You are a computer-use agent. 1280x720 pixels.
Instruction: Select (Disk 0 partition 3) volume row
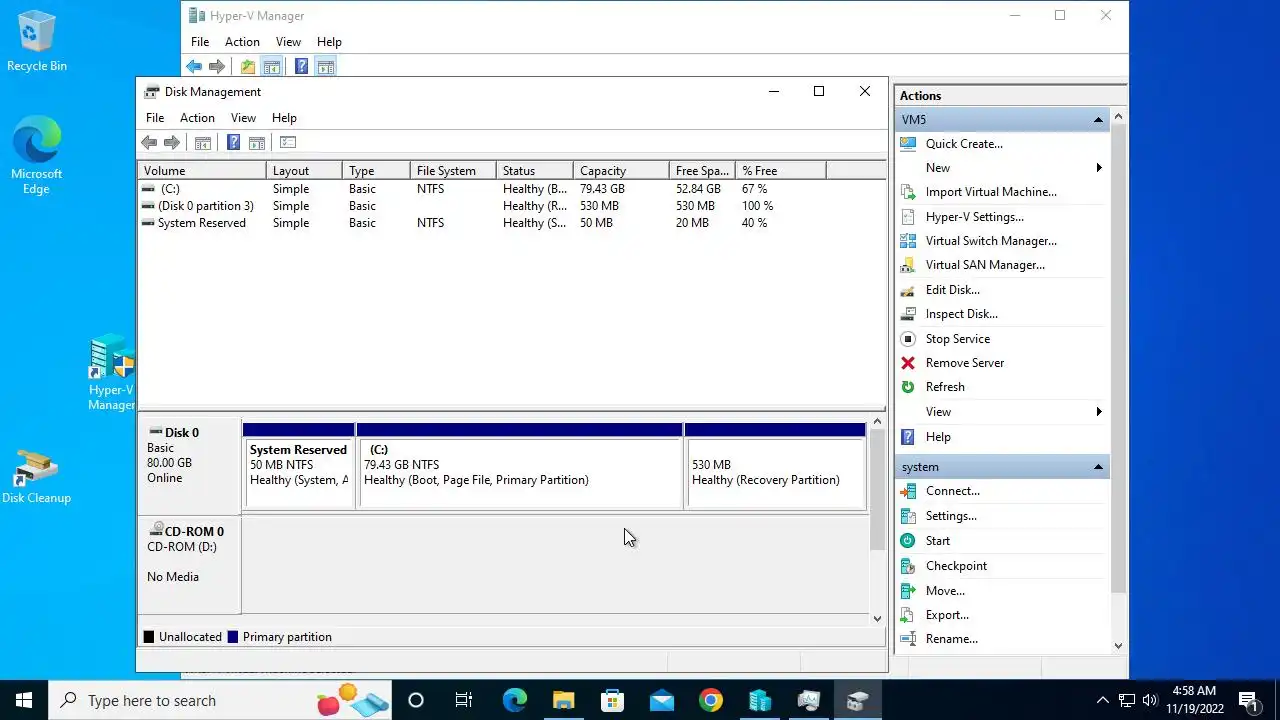pos(511,206)
